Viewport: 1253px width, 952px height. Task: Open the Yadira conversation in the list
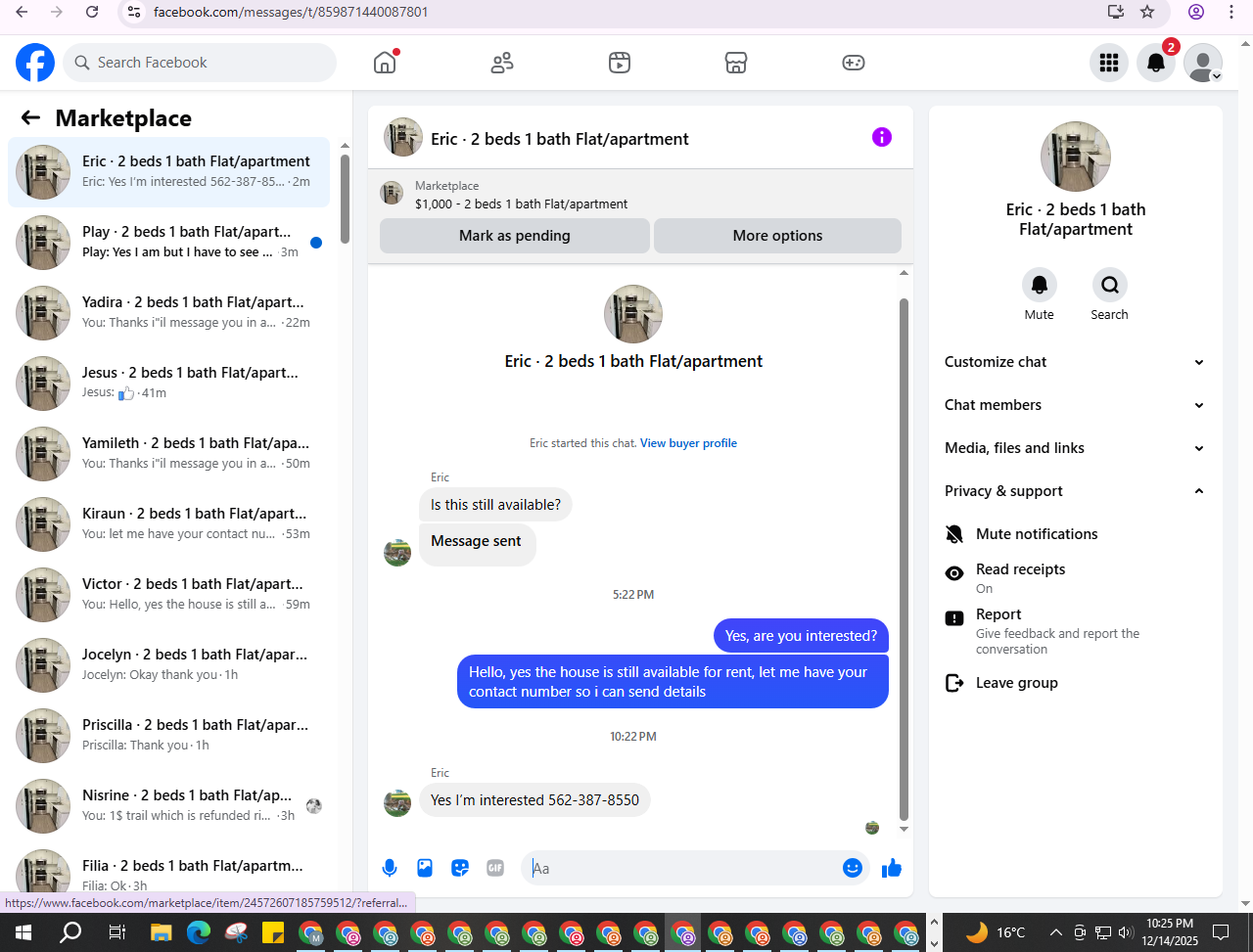[169, 313]
